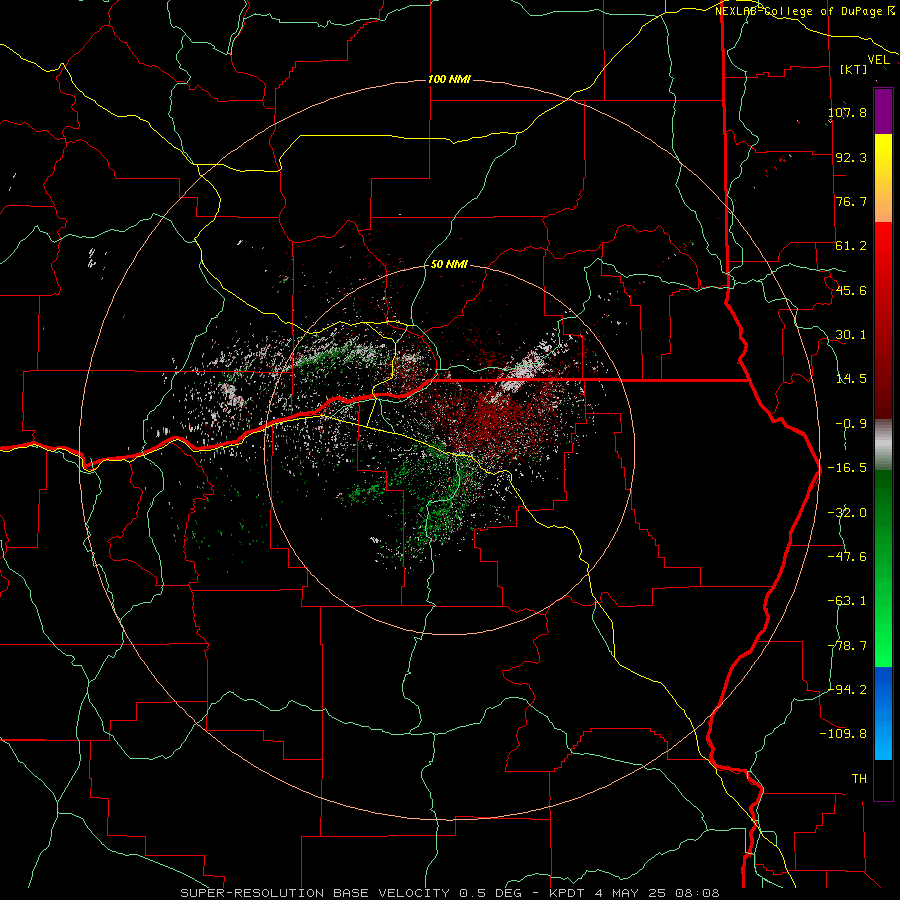The image size is (900, 900).
Task: Click the 92.3 velocity scale value
Action: [x=851, y=157]
